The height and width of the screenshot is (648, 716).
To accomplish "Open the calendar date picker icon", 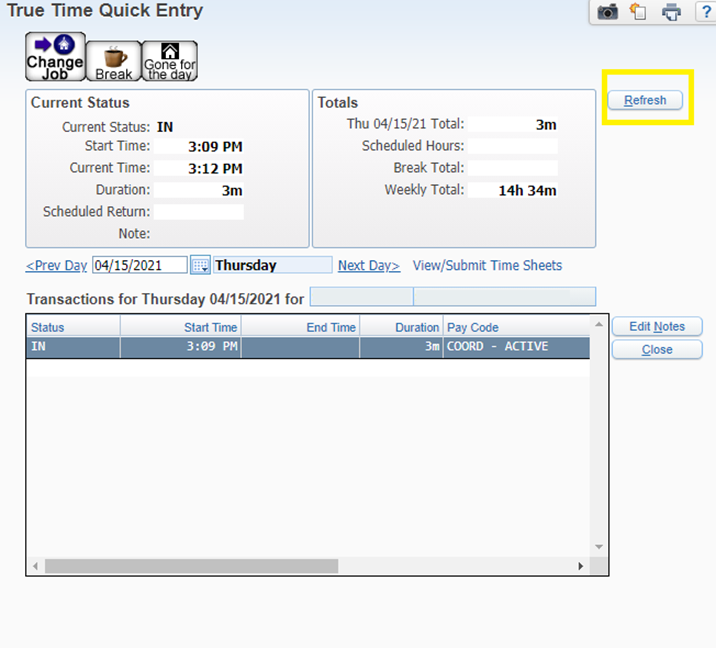I will click(200, 265).
